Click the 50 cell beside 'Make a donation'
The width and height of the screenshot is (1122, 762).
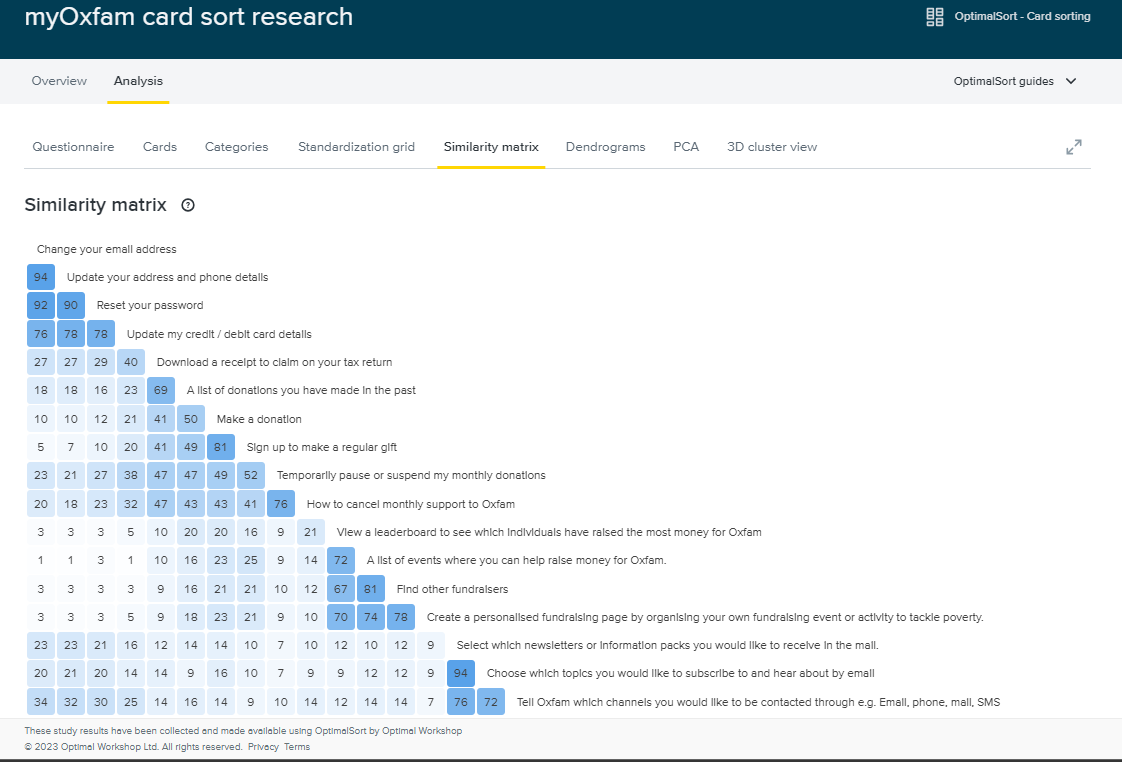191,419
